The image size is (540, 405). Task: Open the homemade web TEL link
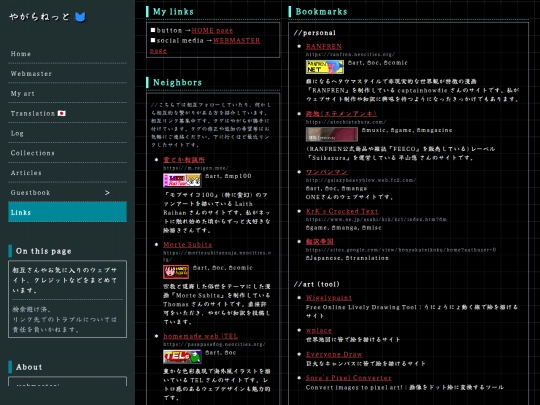200,336
